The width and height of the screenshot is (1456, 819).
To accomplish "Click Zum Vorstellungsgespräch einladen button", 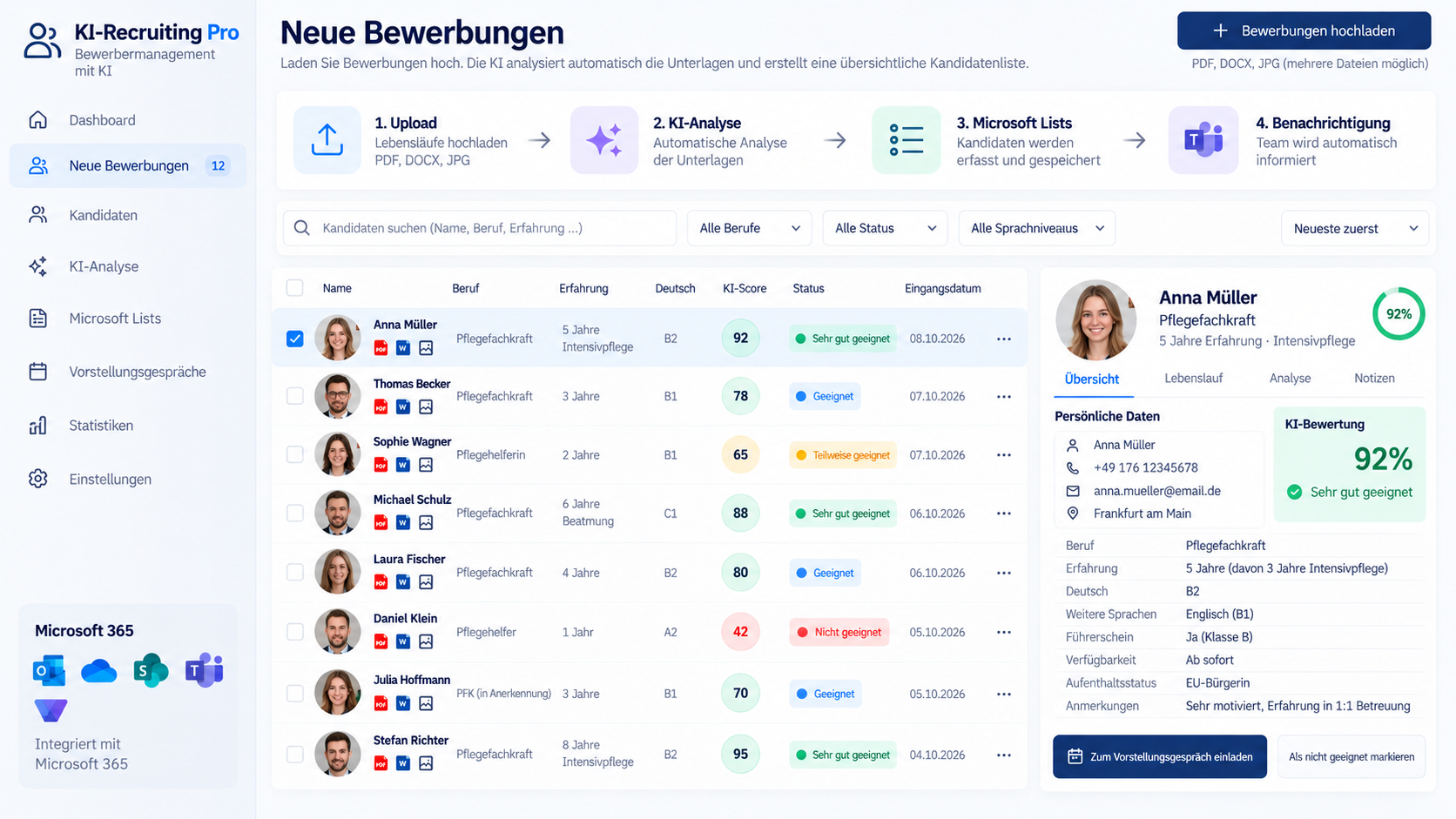I will [x=1160, y=756].
